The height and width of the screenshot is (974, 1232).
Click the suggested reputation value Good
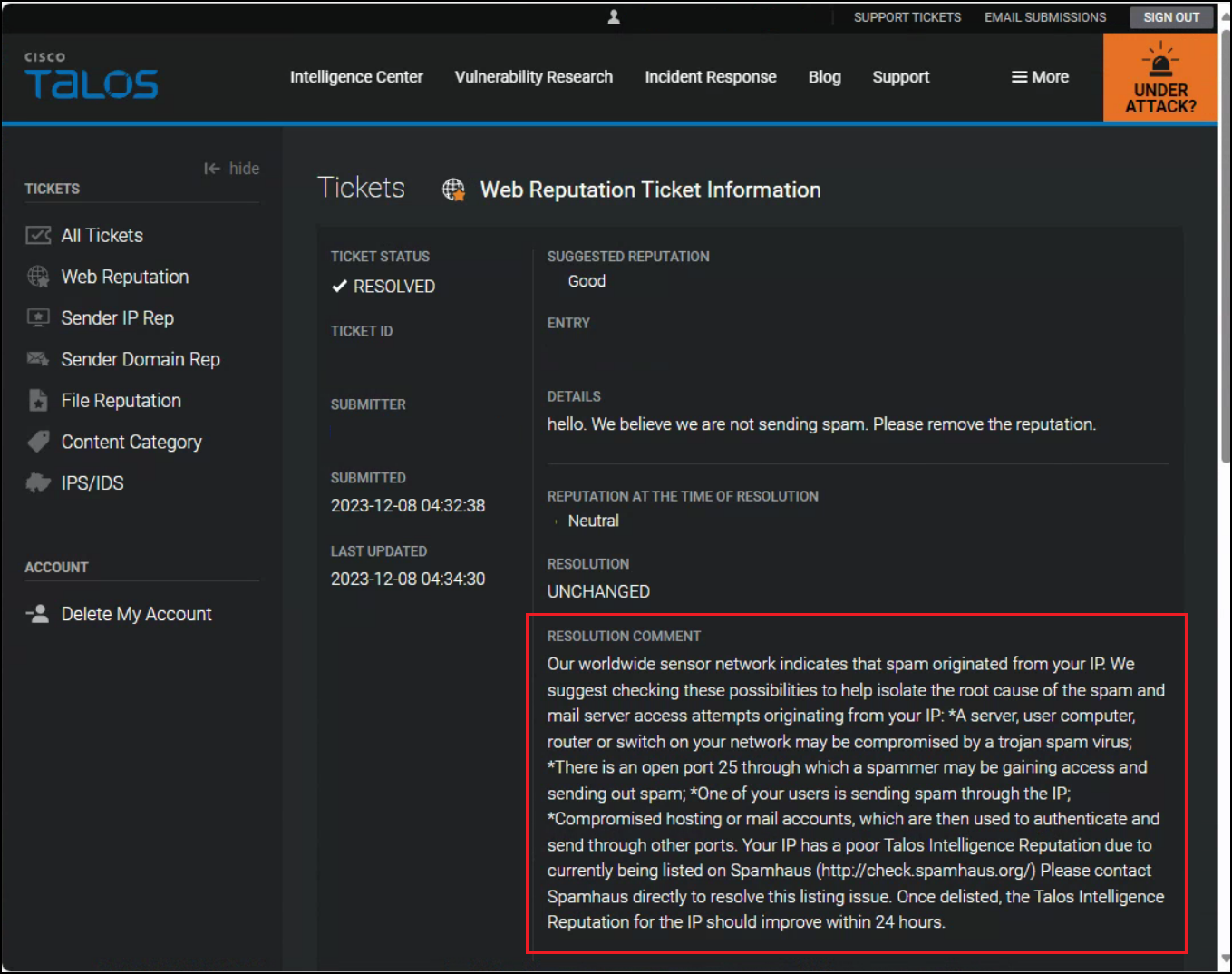[587, 281]
